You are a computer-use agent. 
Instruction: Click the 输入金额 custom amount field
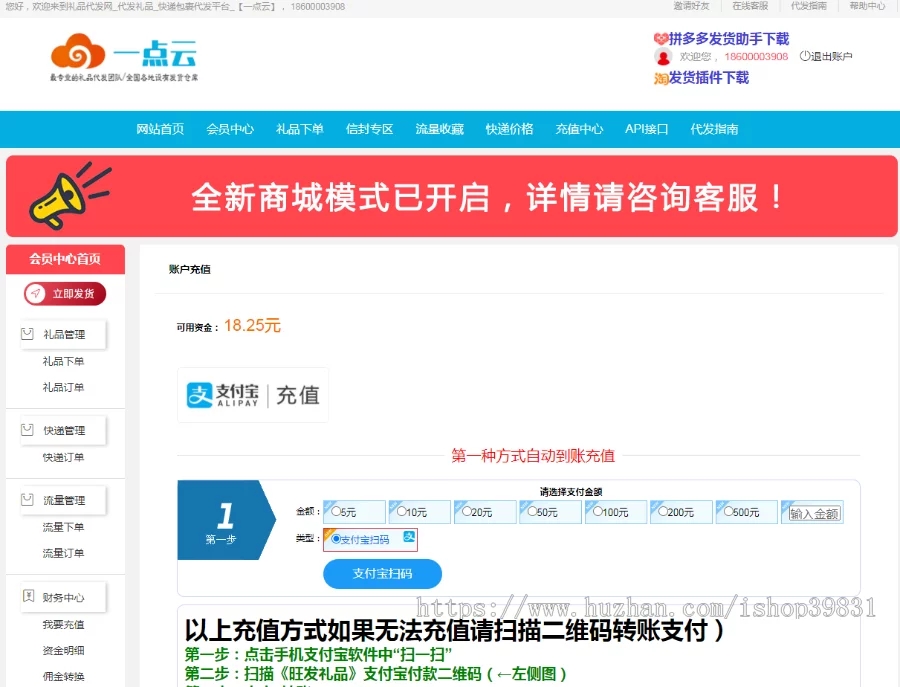click(x=814, y=513)
